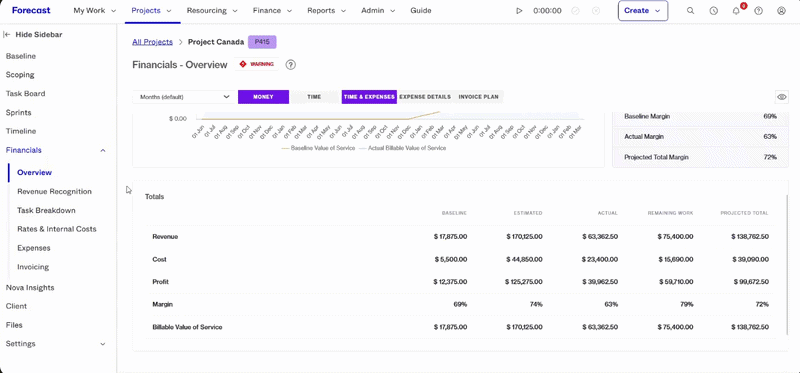
Task: Click the P415 project ID badge
Action: 262,42
